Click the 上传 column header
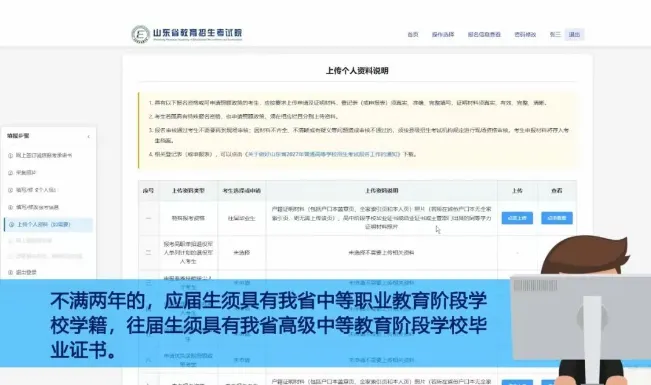 (517, 191)
